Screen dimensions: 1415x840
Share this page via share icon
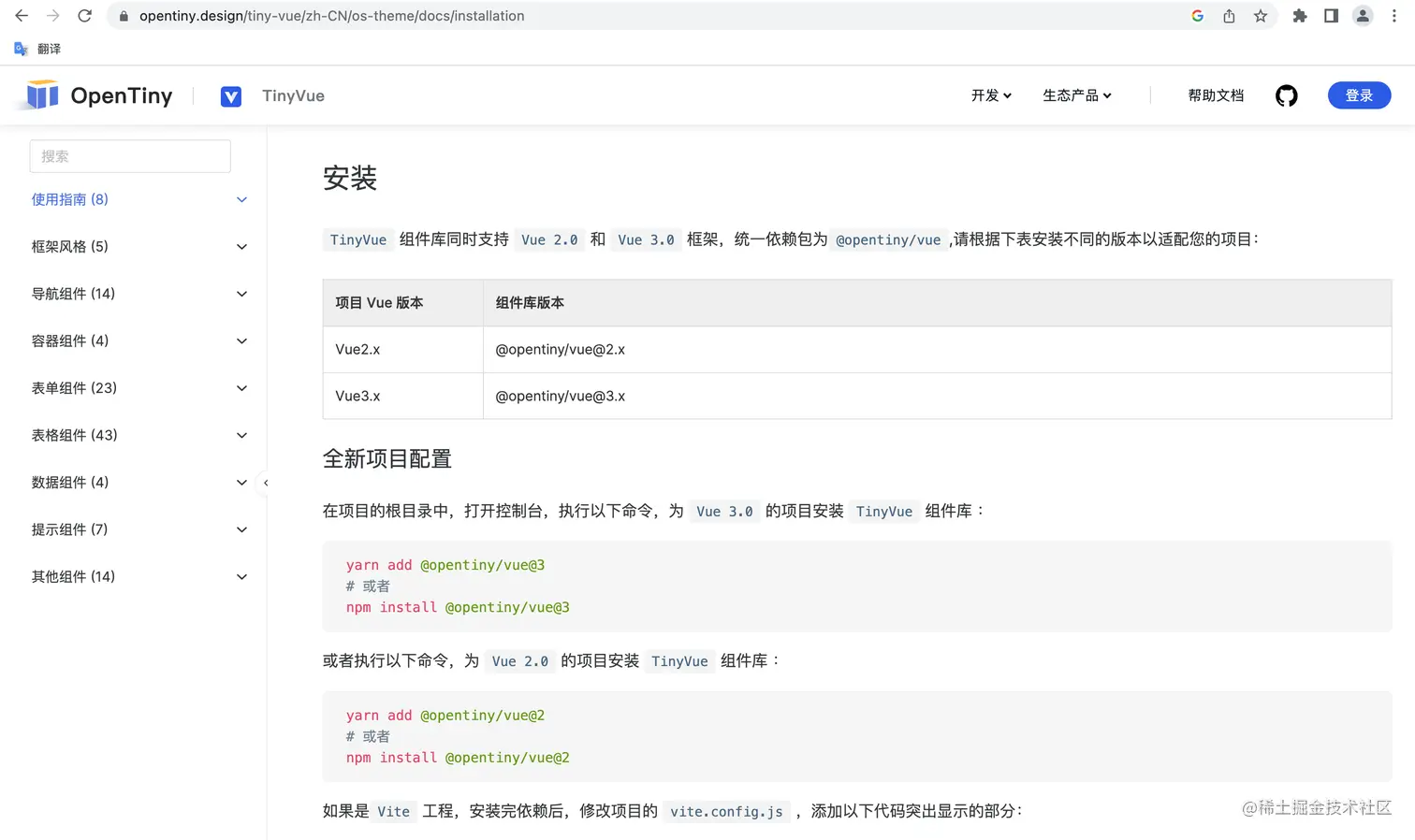(x=1229, y=16)
